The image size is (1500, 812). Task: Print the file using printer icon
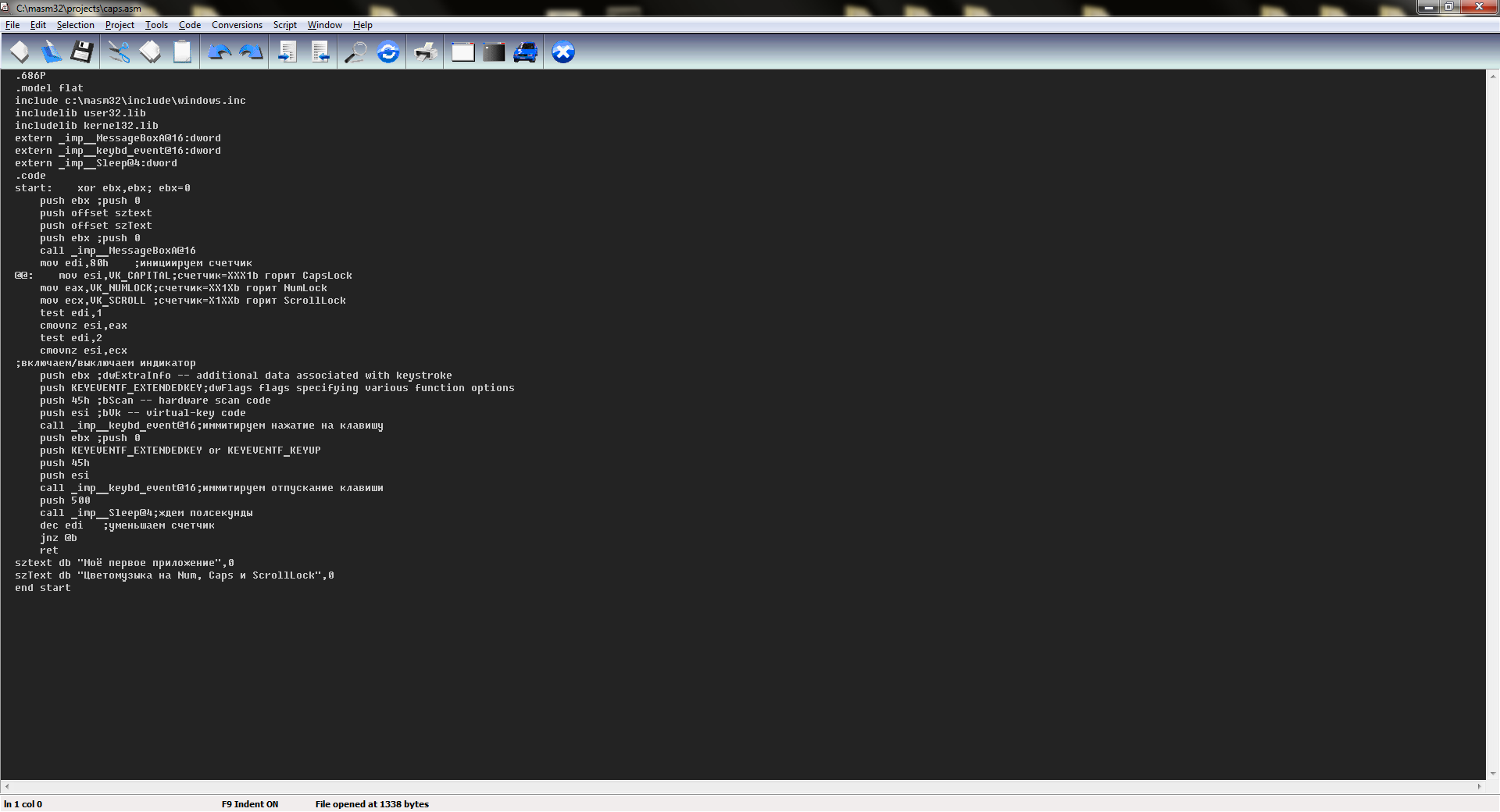425,52
